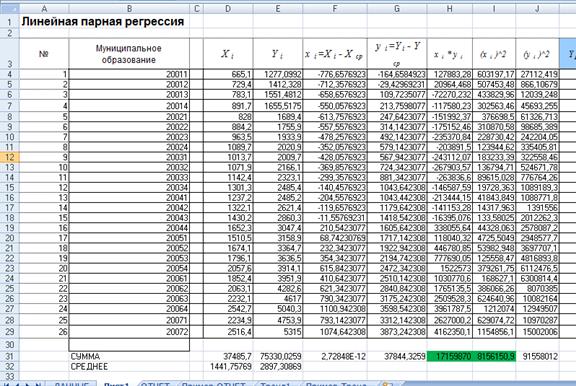Select the cell containing 3047,4
This screenshot has height=386, width=576.
(x=278, y=228)
